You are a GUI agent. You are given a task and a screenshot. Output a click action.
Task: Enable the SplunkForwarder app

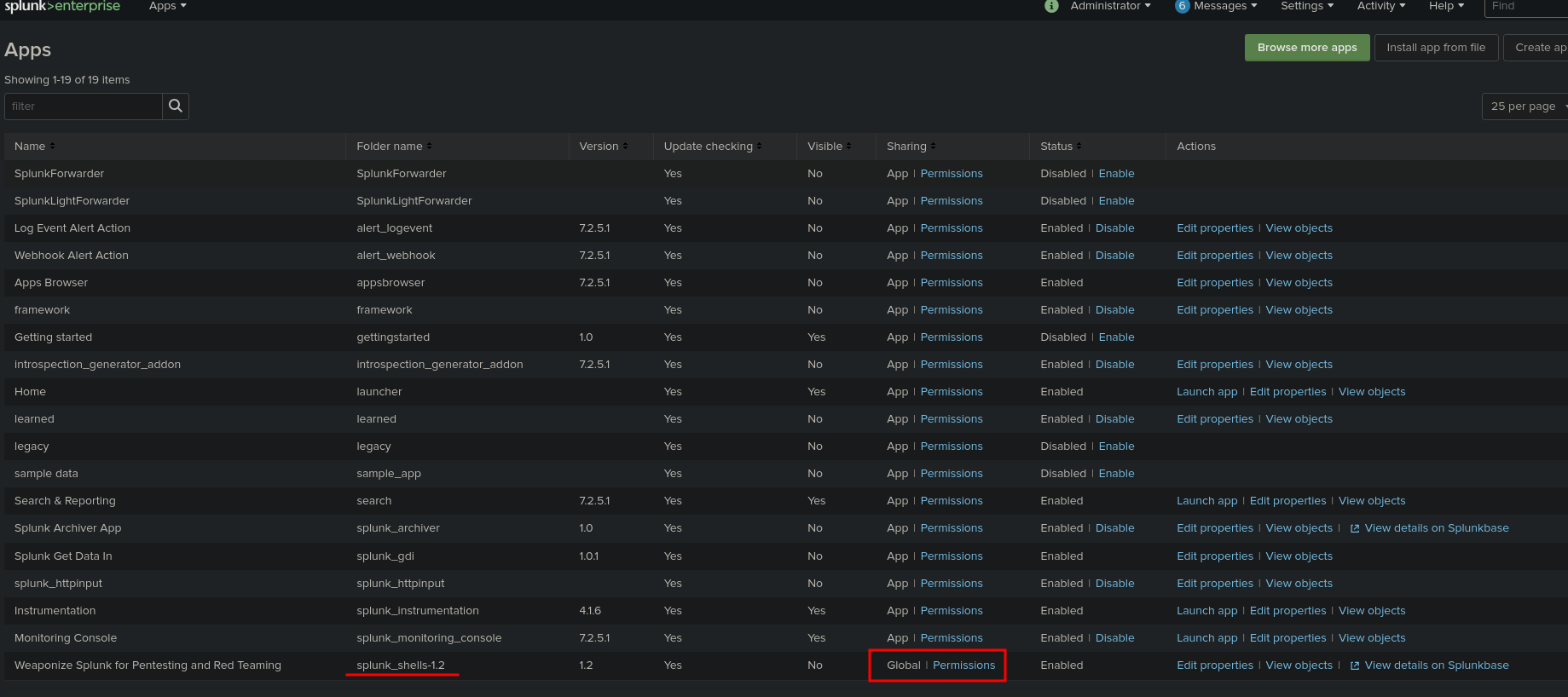point(1116,174)
